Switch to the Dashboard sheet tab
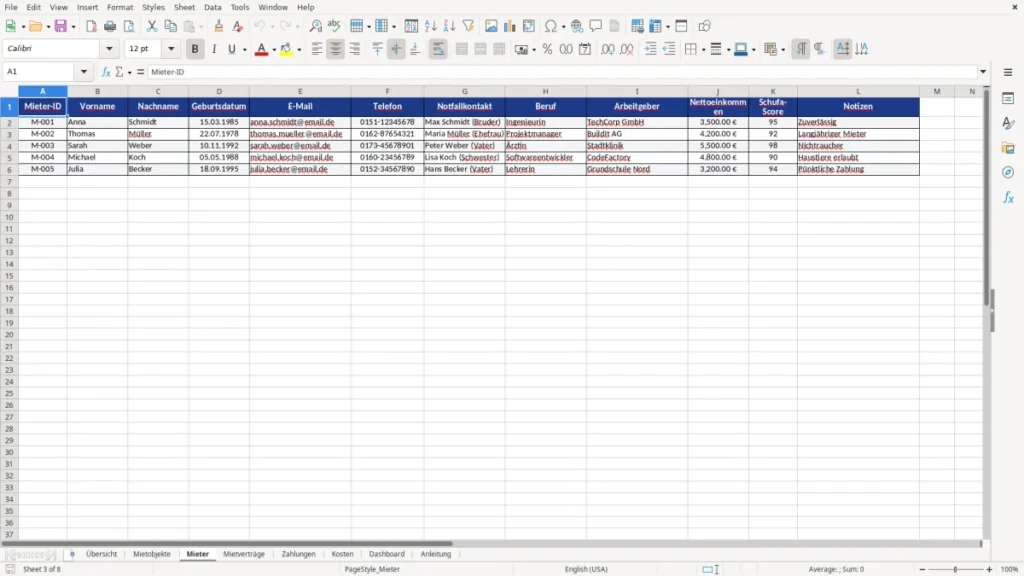Screen dimensions: 1024x576 387,554
